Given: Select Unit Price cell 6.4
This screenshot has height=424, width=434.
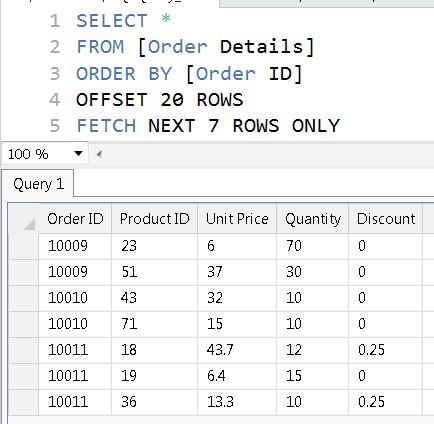Looking at the screenshot, I should coord(237,376).
